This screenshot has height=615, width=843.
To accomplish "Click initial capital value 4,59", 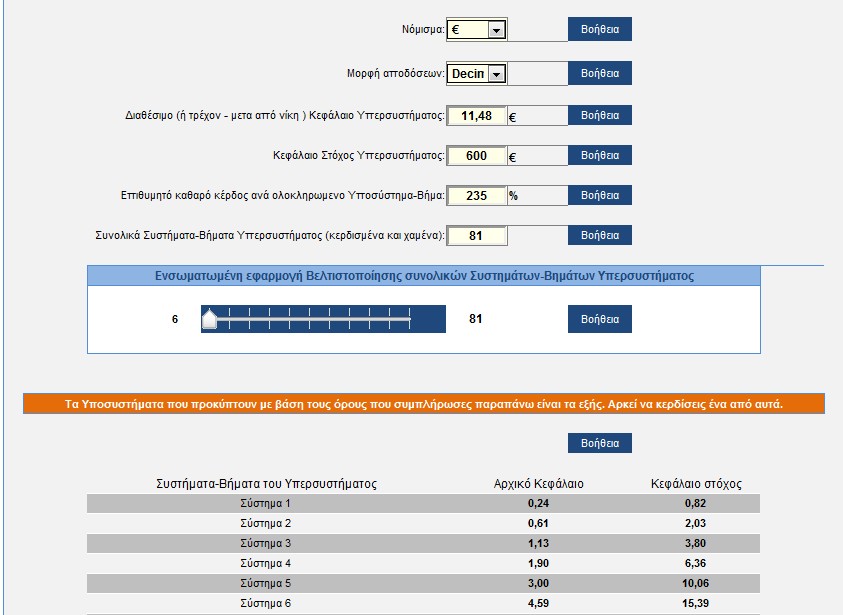I will point(538,603).
